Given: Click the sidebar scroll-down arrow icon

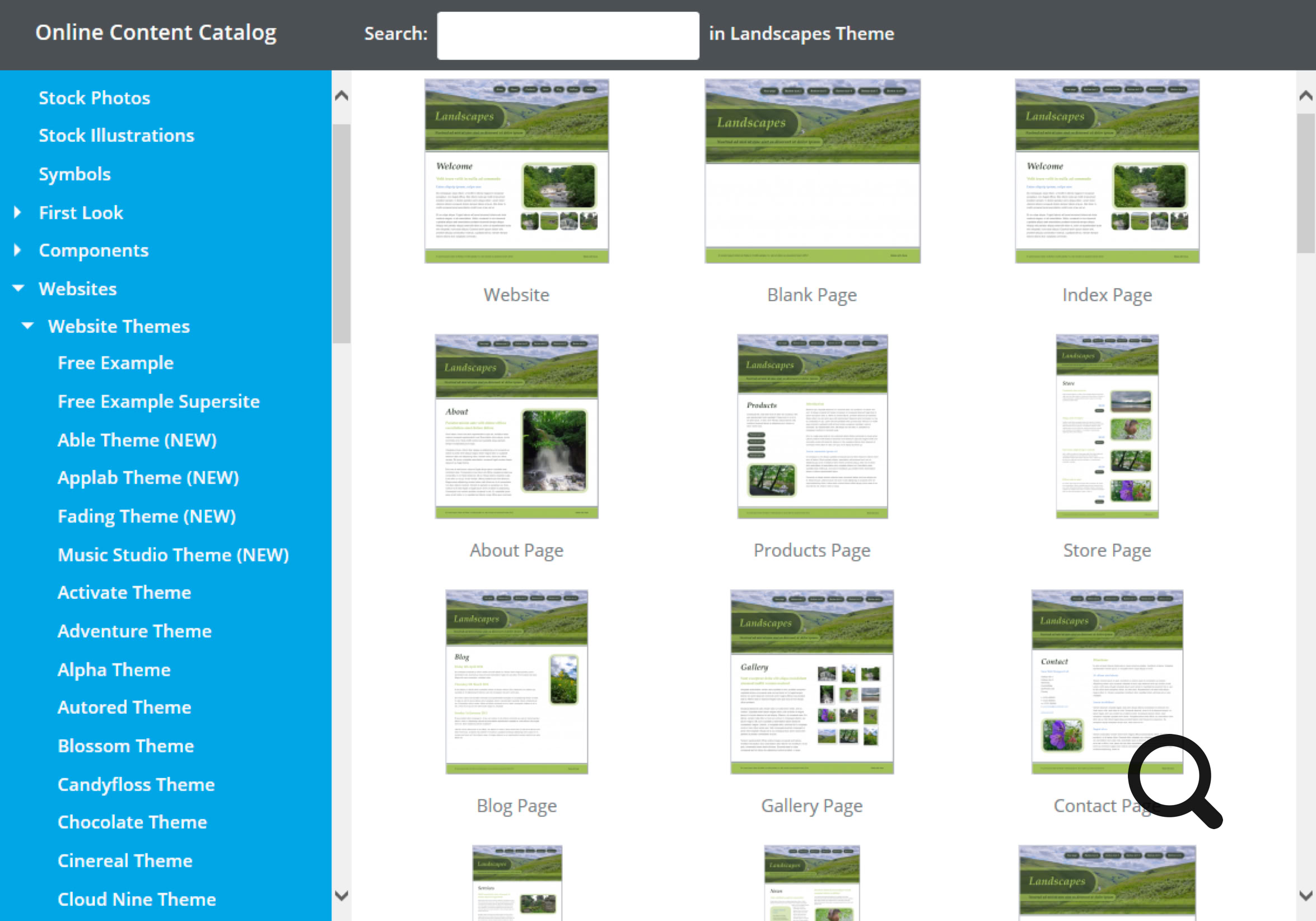Looking at the screenshot, I should [341, 896].
